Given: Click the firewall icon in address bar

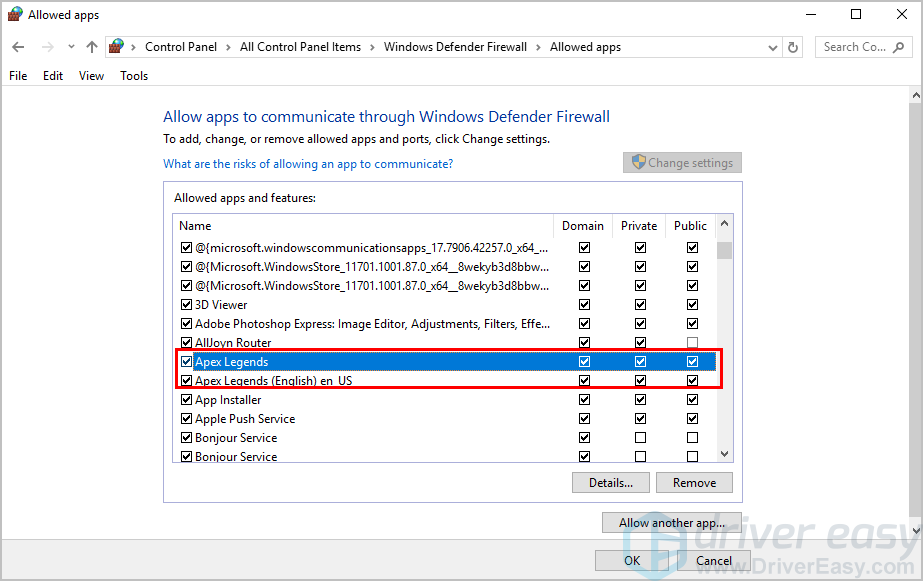Looking at the screenshot, I should pos(117,47).
